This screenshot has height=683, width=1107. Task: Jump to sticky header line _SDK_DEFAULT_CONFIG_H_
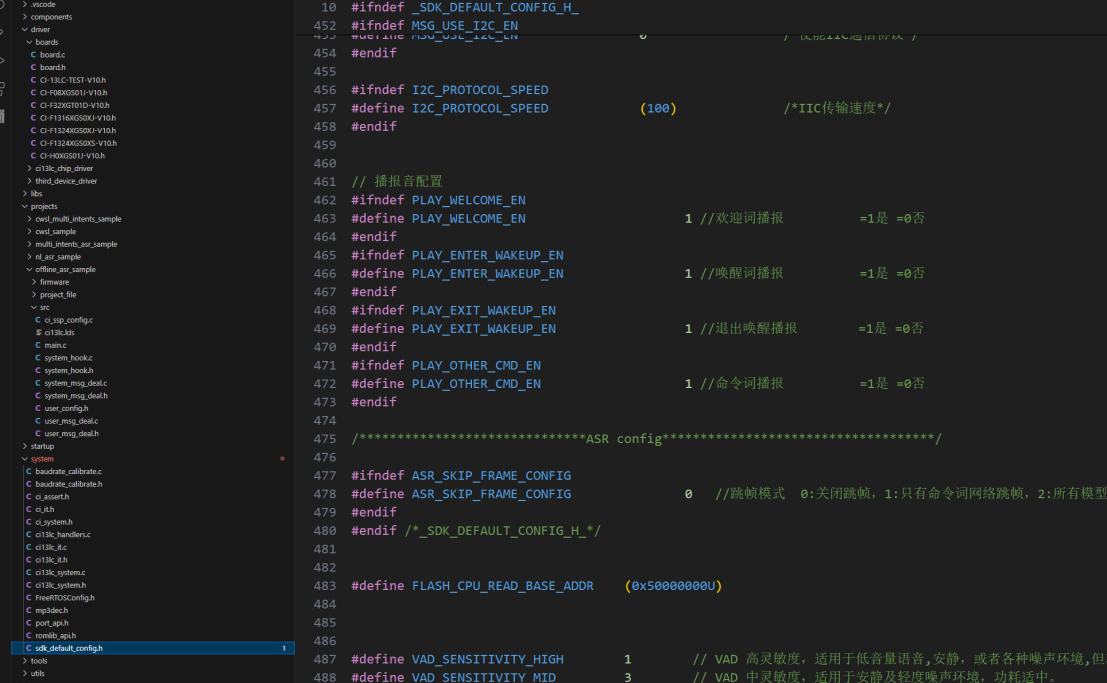pos(495,7)
